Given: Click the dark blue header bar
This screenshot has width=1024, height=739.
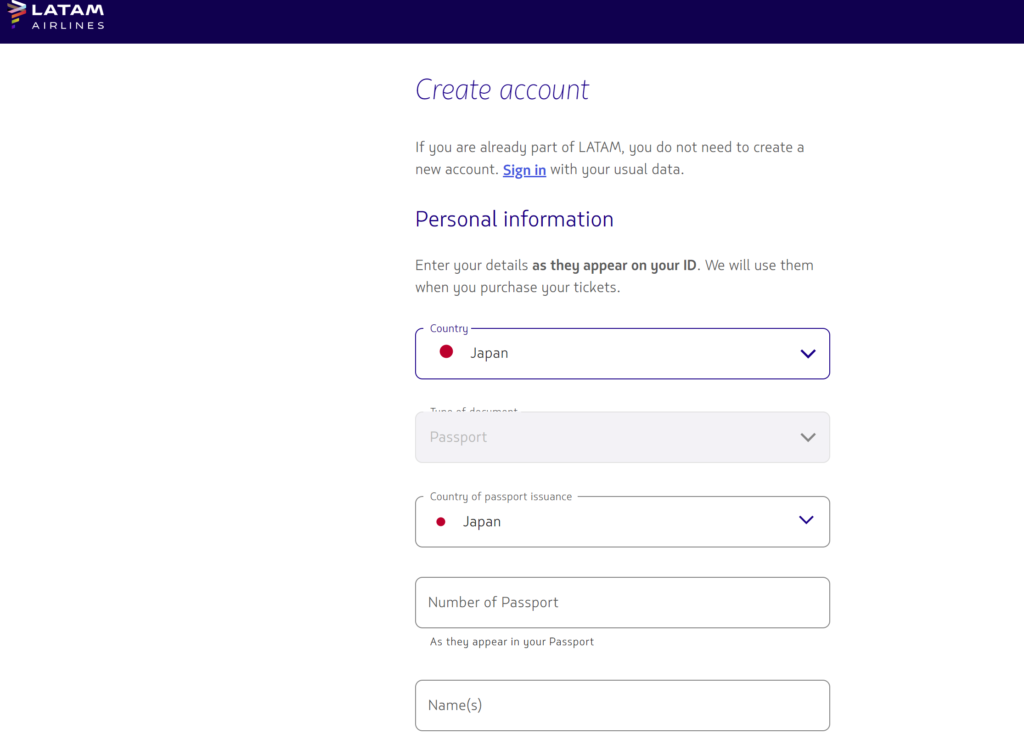Looking at the screenshot, I should [512, 22].
